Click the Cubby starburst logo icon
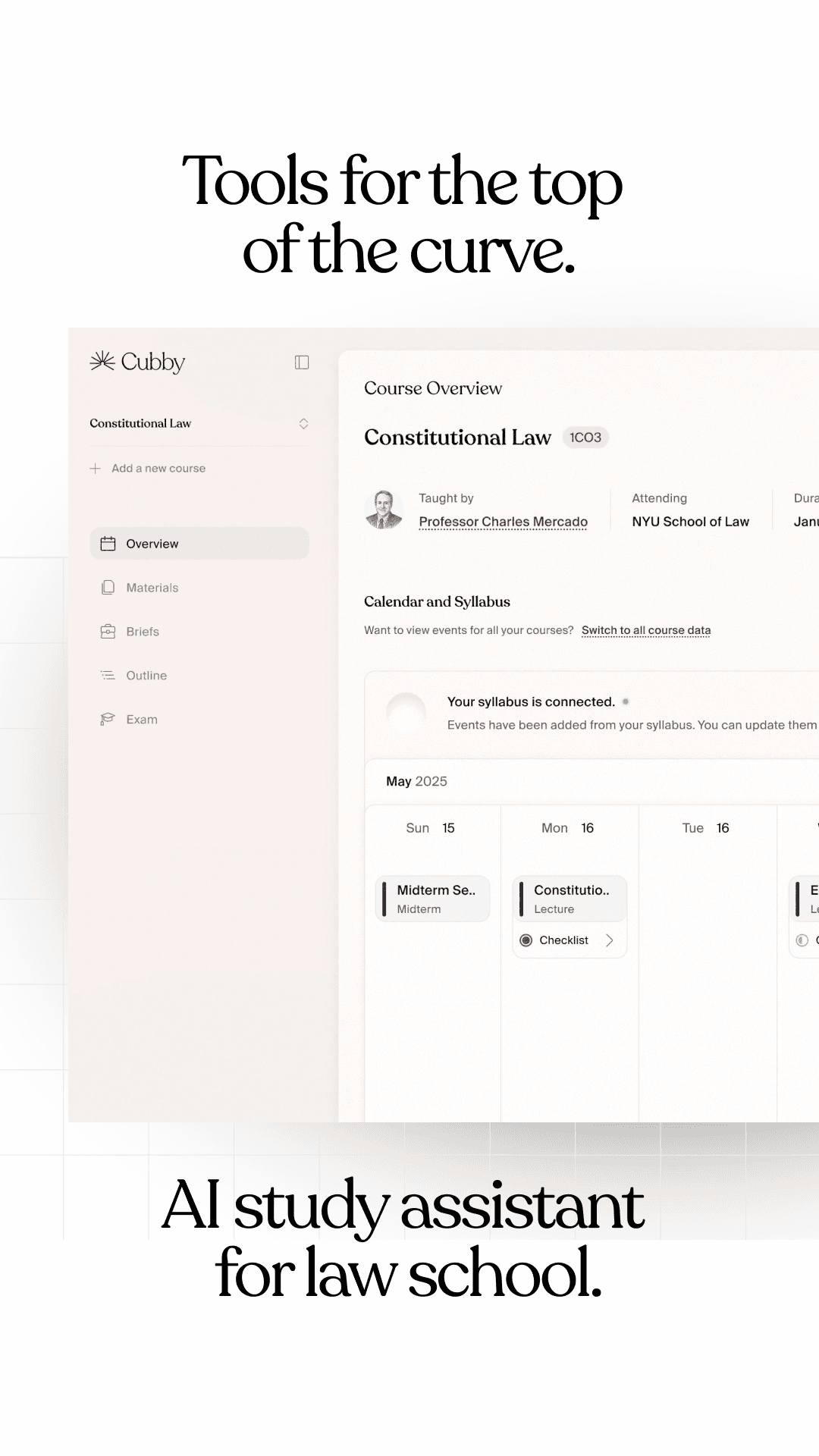 tap(102, 362)
